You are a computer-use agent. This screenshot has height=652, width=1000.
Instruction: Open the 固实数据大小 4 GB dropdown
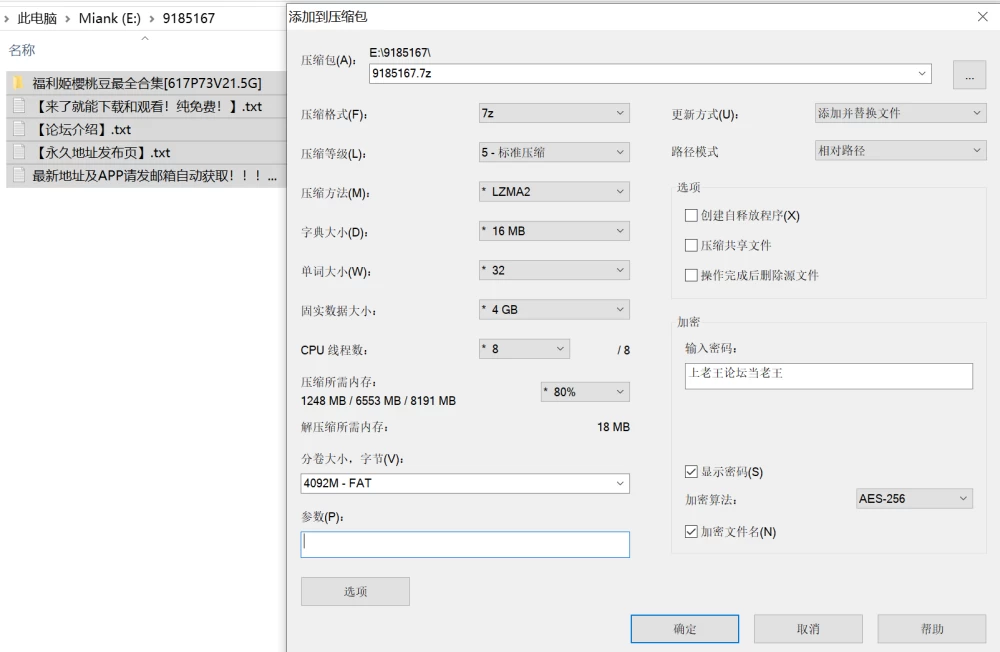(554, 309)
